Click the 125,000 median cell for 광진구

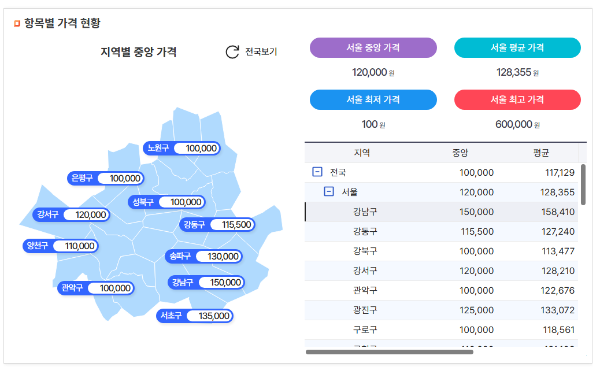point(476,310)
